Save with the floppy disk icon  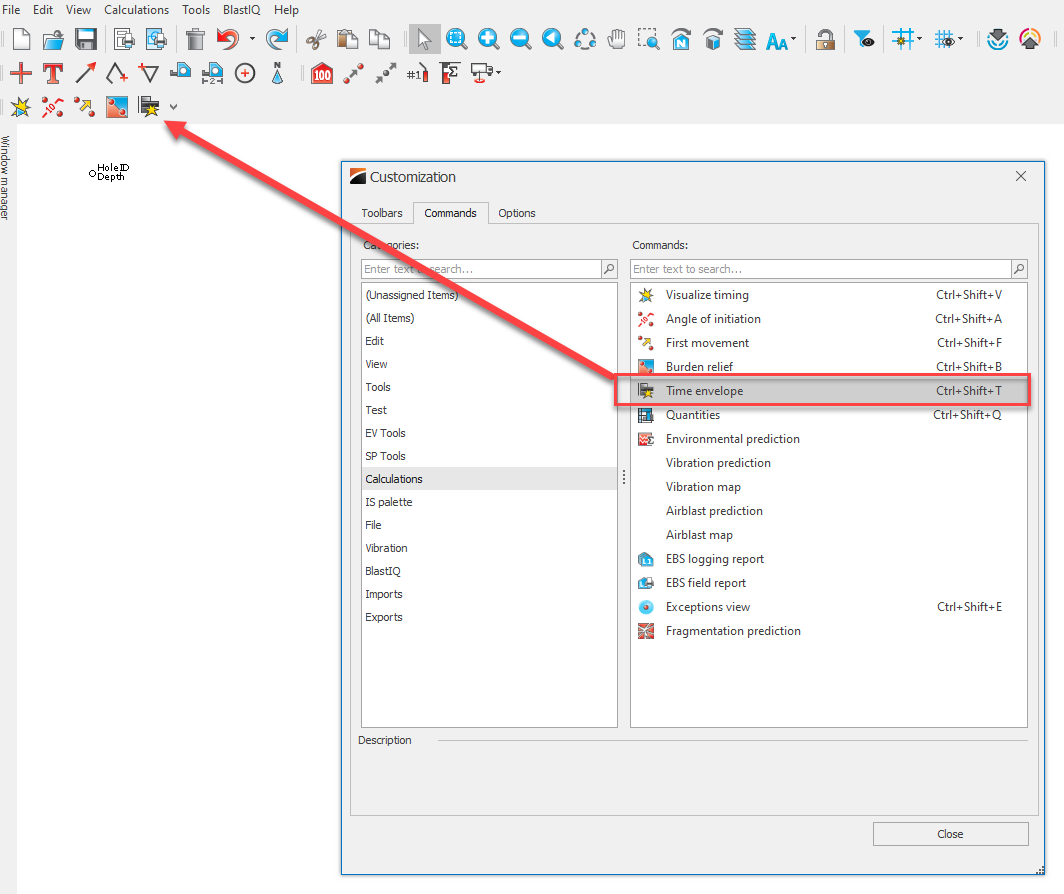[x=86, y=39]
